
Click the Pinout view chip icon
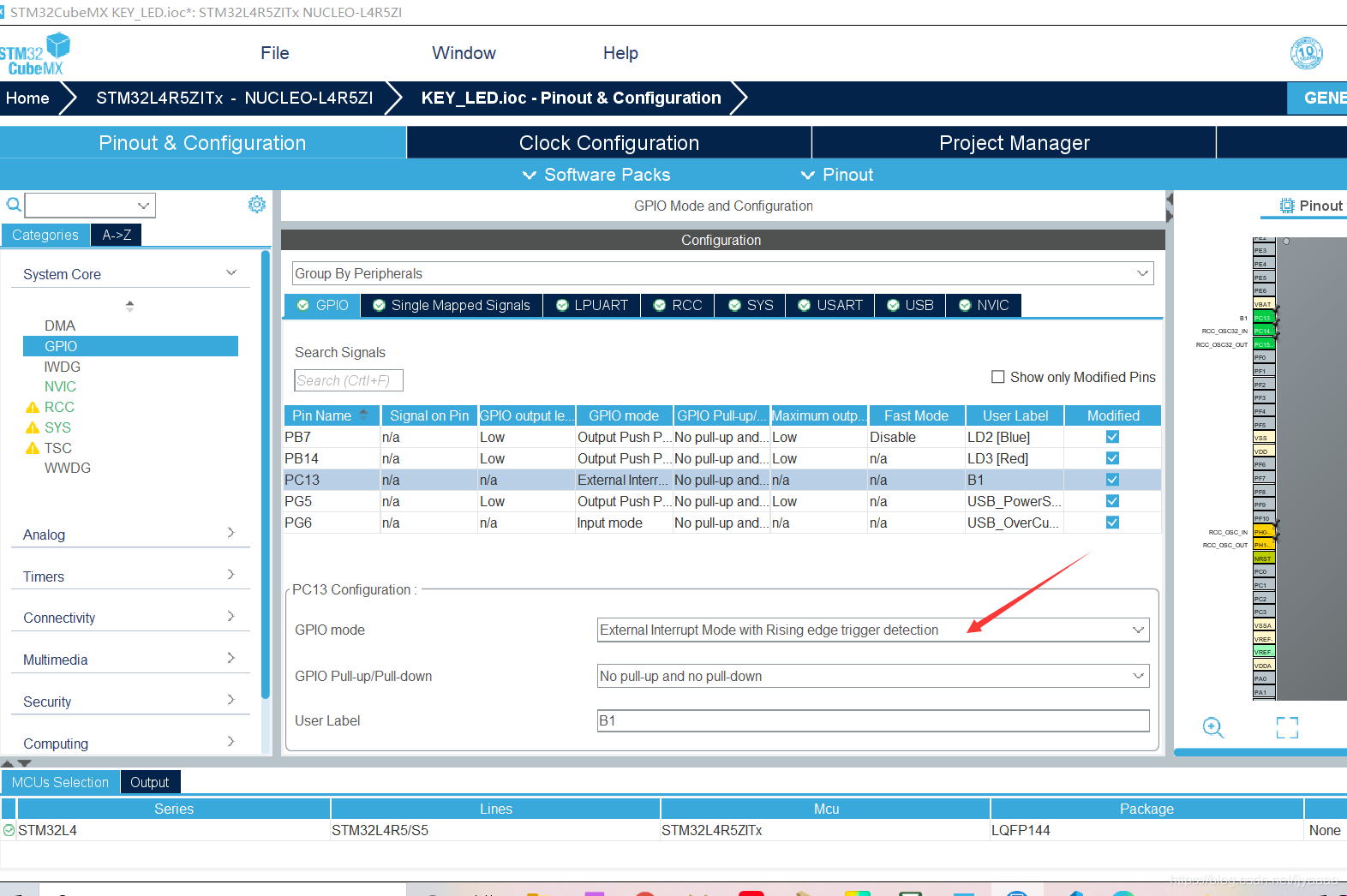[1287, 206]
